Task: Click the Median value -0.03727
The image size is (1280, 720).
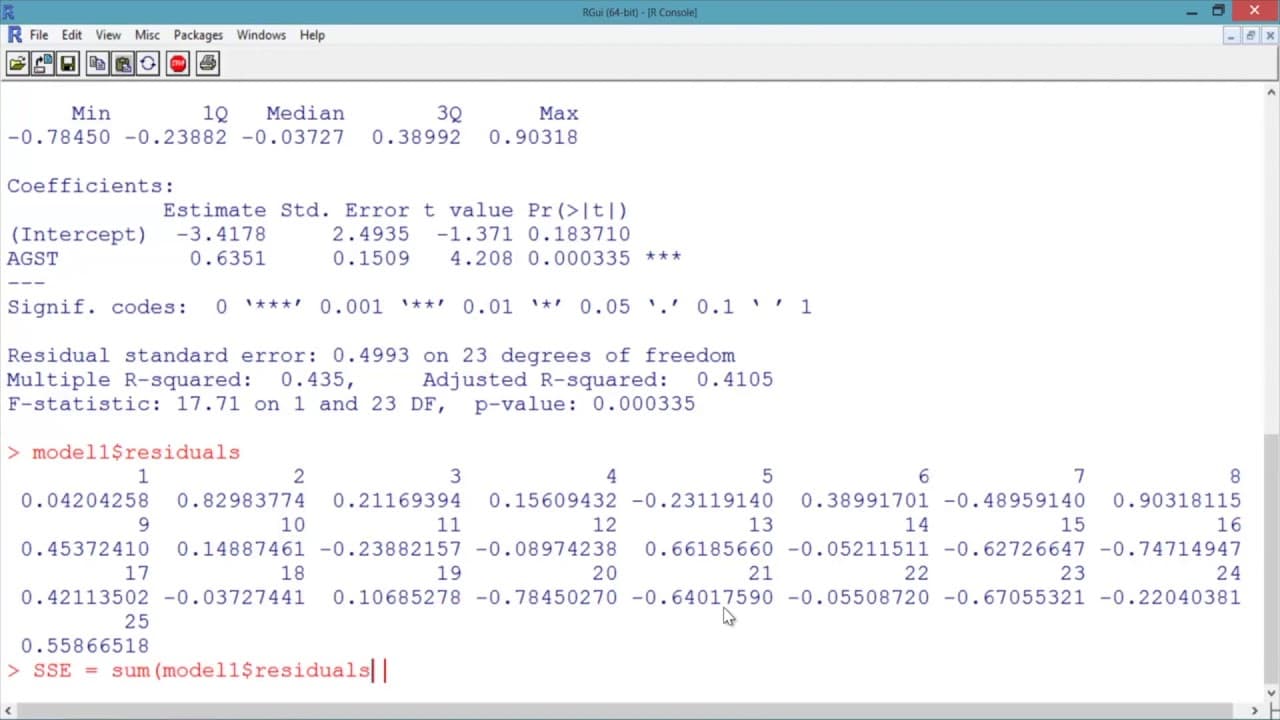Action: pyautogui.click(x=293, y=137)
